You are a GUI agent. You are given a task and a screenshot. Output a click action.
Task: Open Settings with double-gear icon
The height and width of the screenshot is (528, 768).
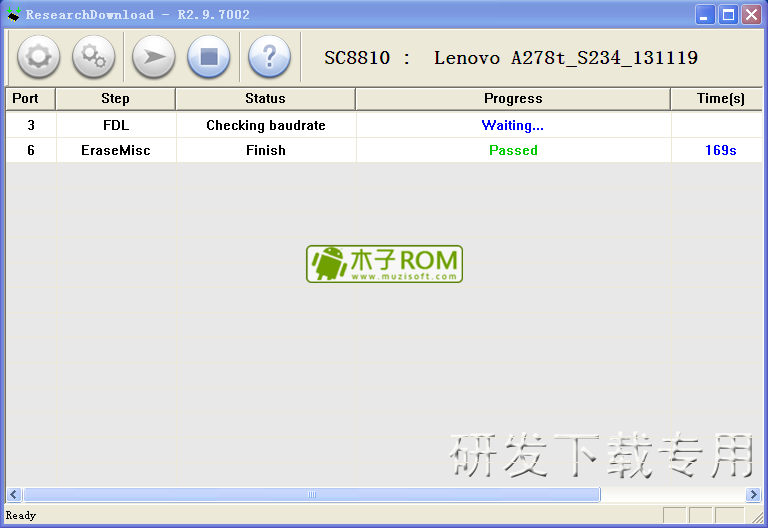pos(94,57)
